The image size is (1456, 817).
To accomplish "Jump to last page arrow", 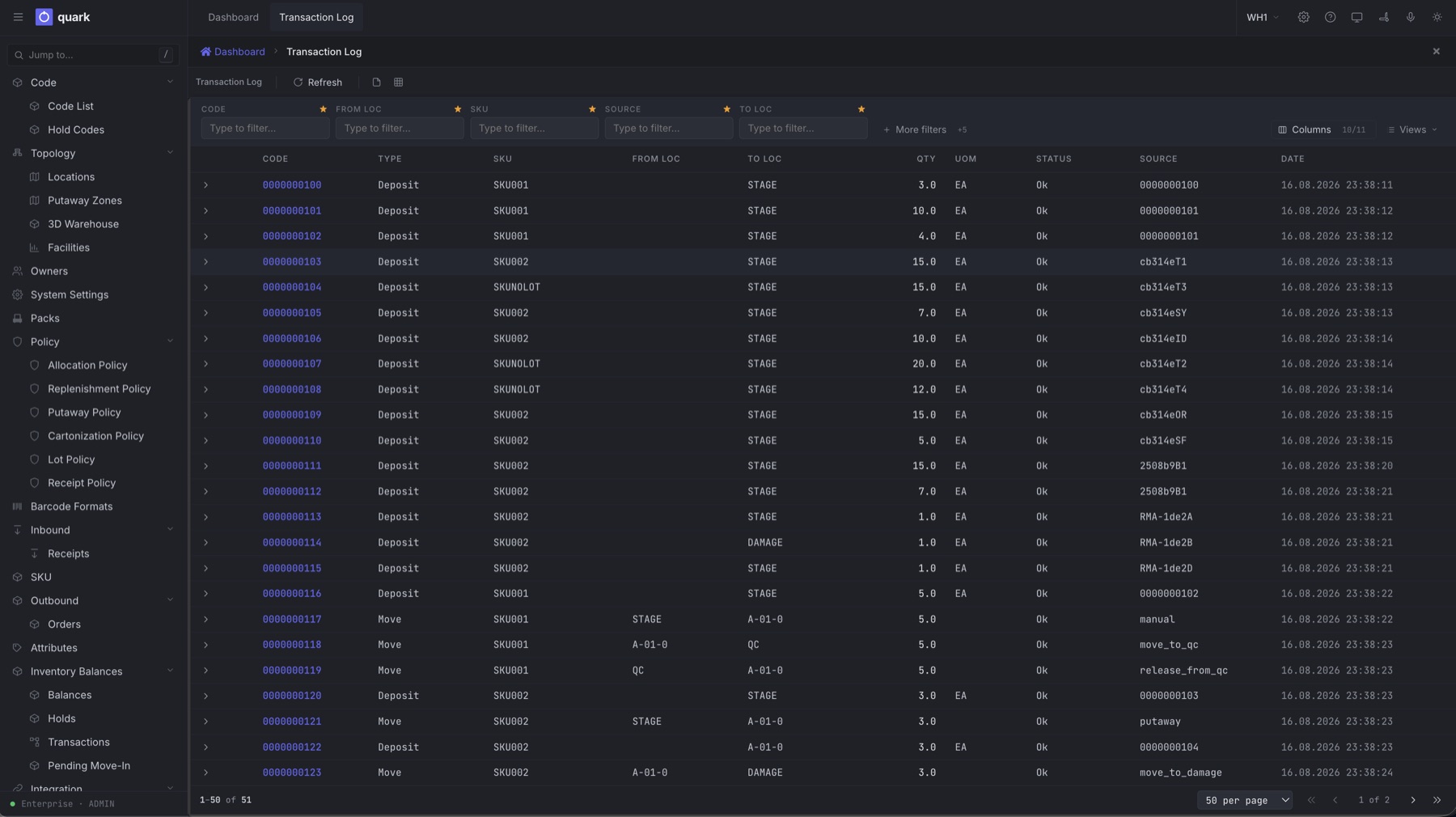I will coord(1437,800).
